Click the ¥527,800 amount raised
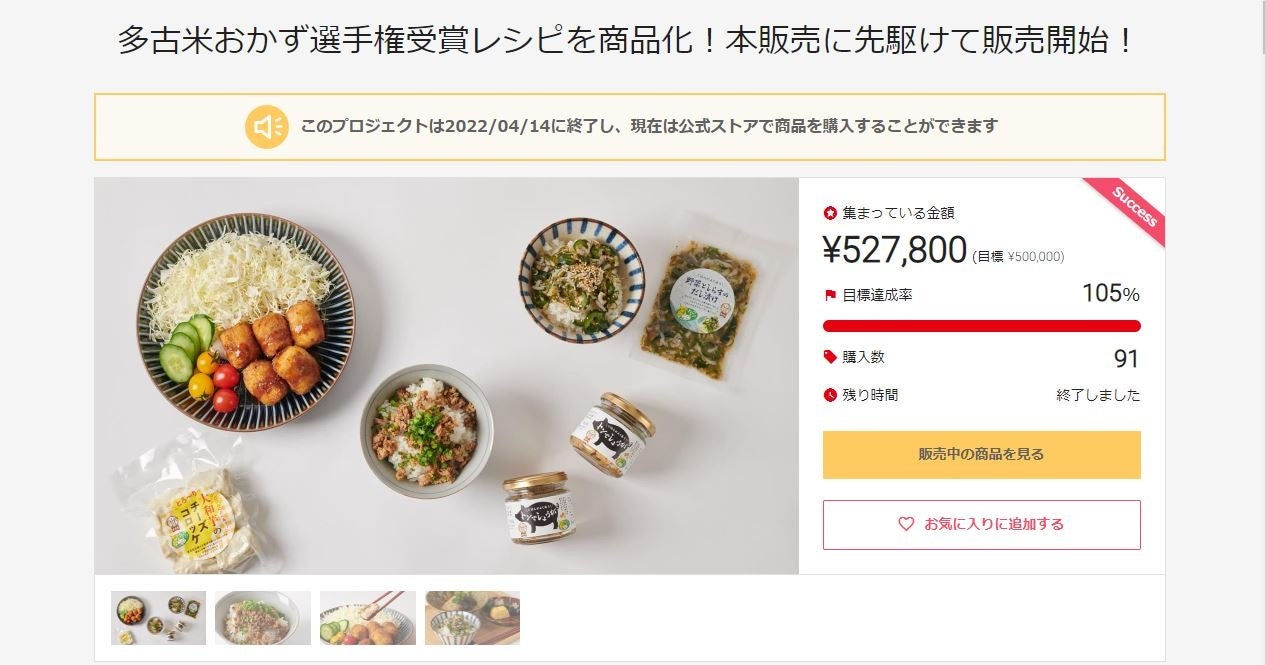1265x665 pixels. [x=895, y=250]
